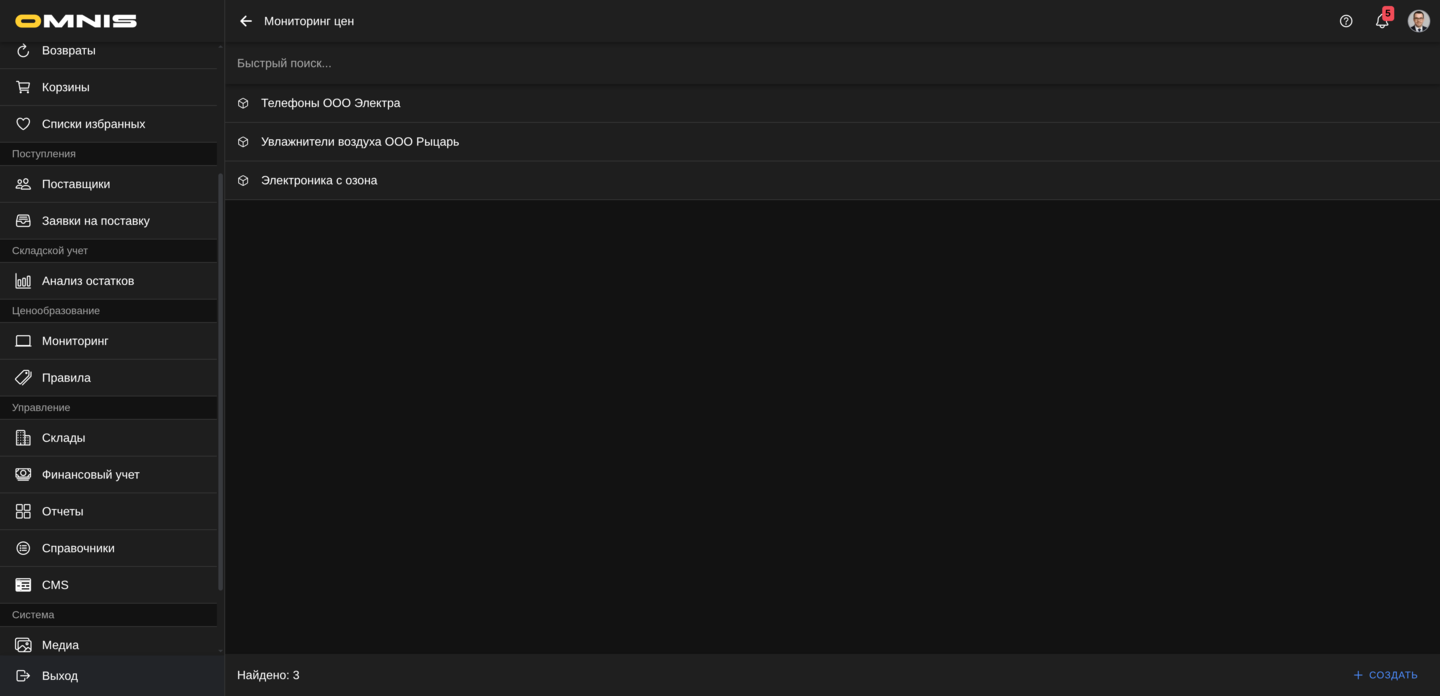
Task: Click the Возвраты refresh icon in sidebar
Action: pyautogui.click(x=23, y=50)
